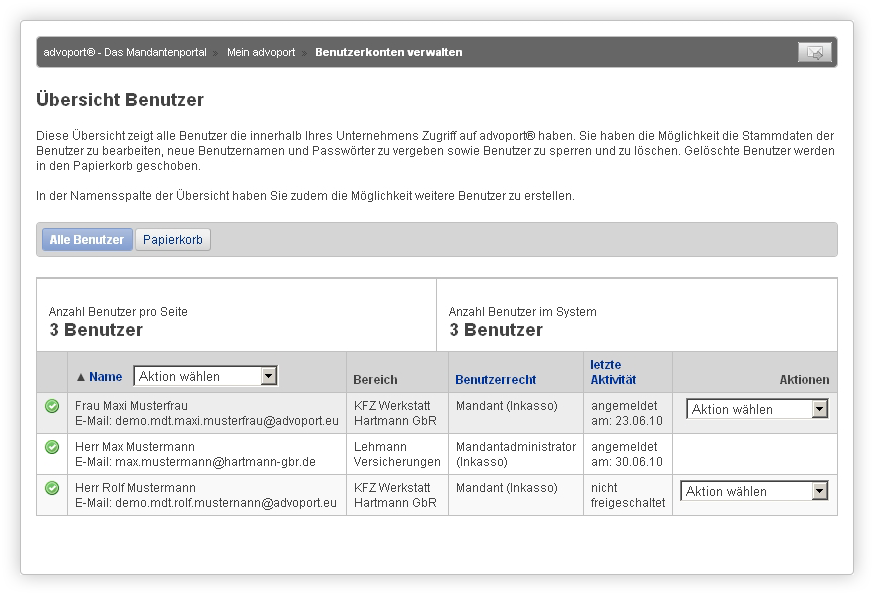Click the nicht freigeschaltet status cell
The image size is (874, 595).
click(628, 495)
